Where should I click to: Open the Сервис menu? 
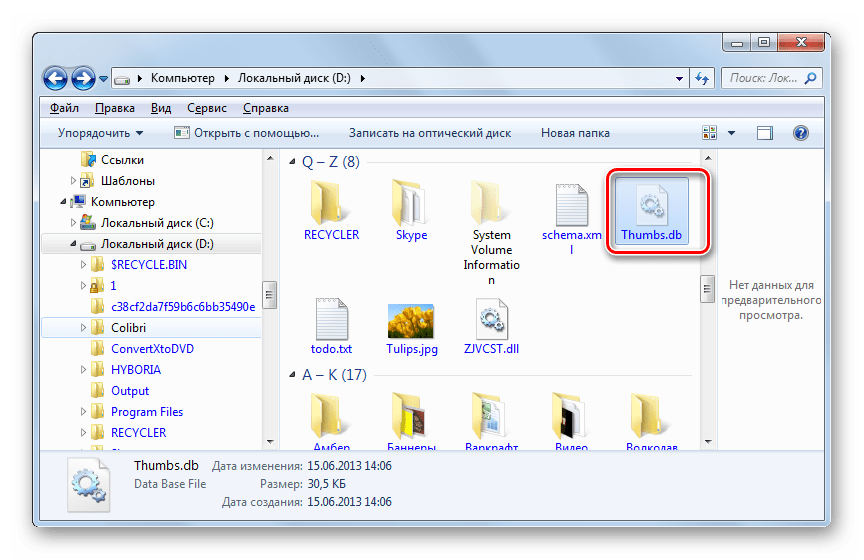click(206, 108)
